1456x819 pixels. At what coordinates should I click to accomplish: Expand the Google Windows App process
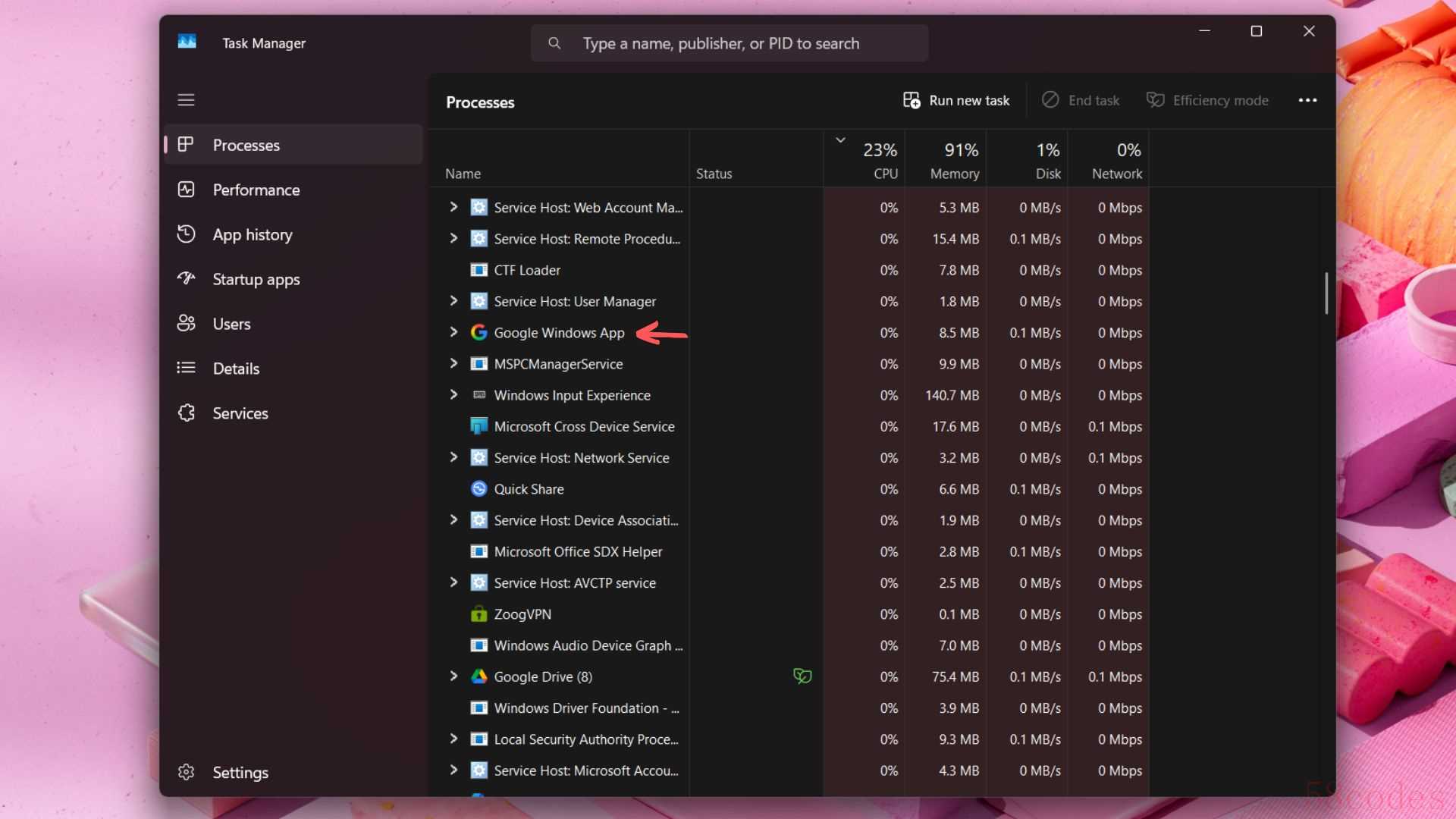point(453,332)
